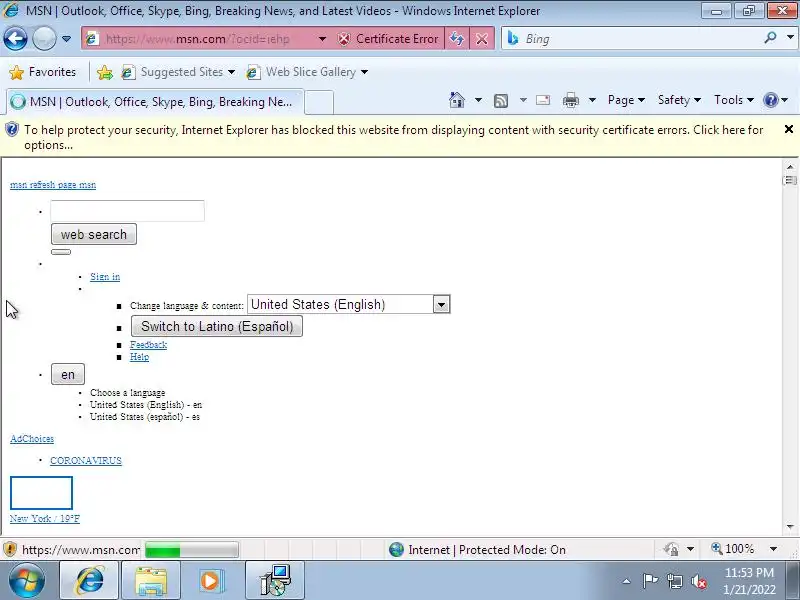Expand the zoom level dropdown arrow
Screen dimensions: 800x600
773,549
